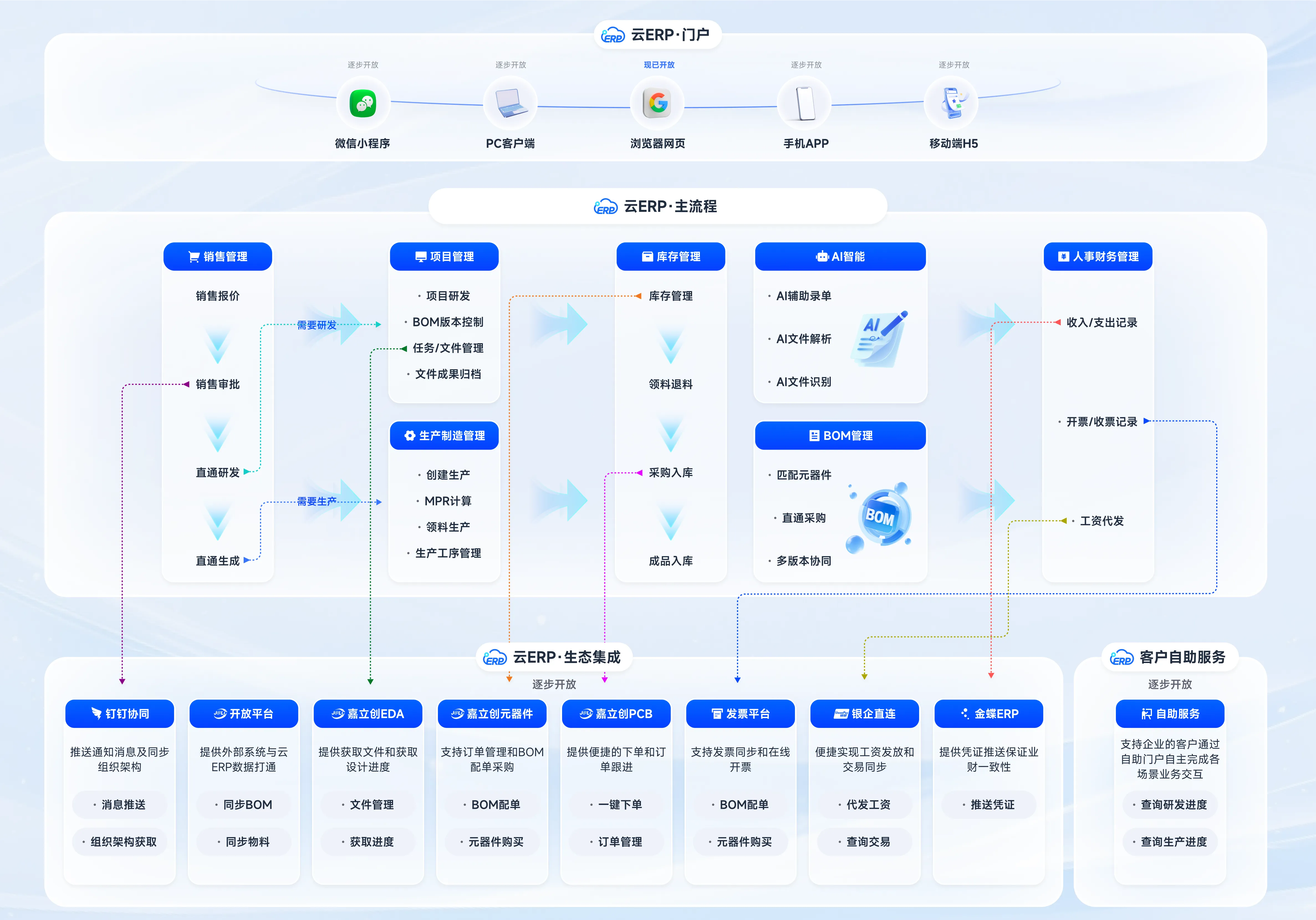
Task: Select the 项目管理 module header
Action: point(444,257)
